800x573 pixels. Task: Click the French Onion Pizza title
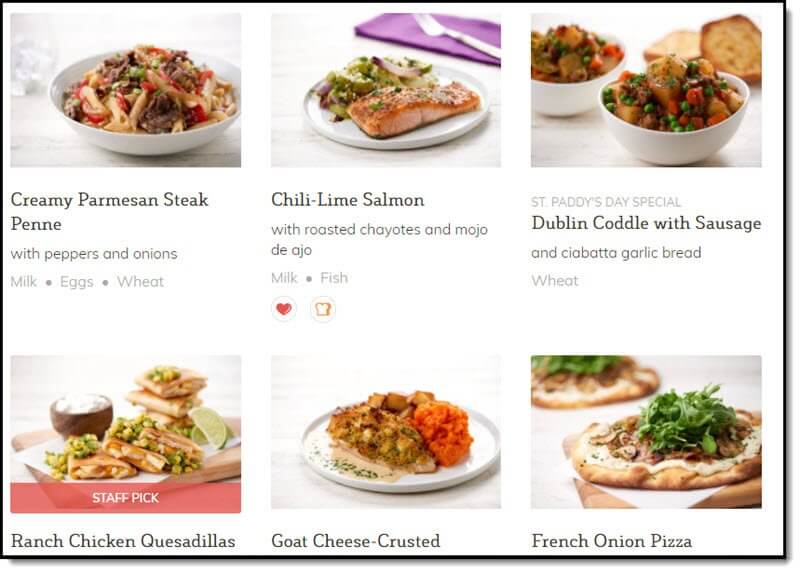pos(612,541)
